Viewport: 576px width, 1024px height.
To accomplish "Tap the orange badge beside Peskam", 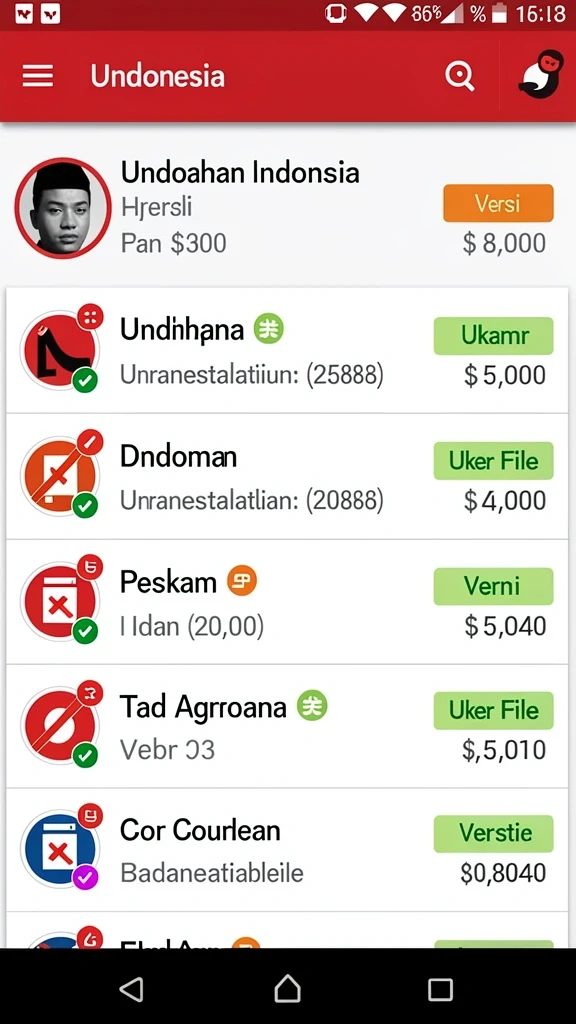I will 242,580.
